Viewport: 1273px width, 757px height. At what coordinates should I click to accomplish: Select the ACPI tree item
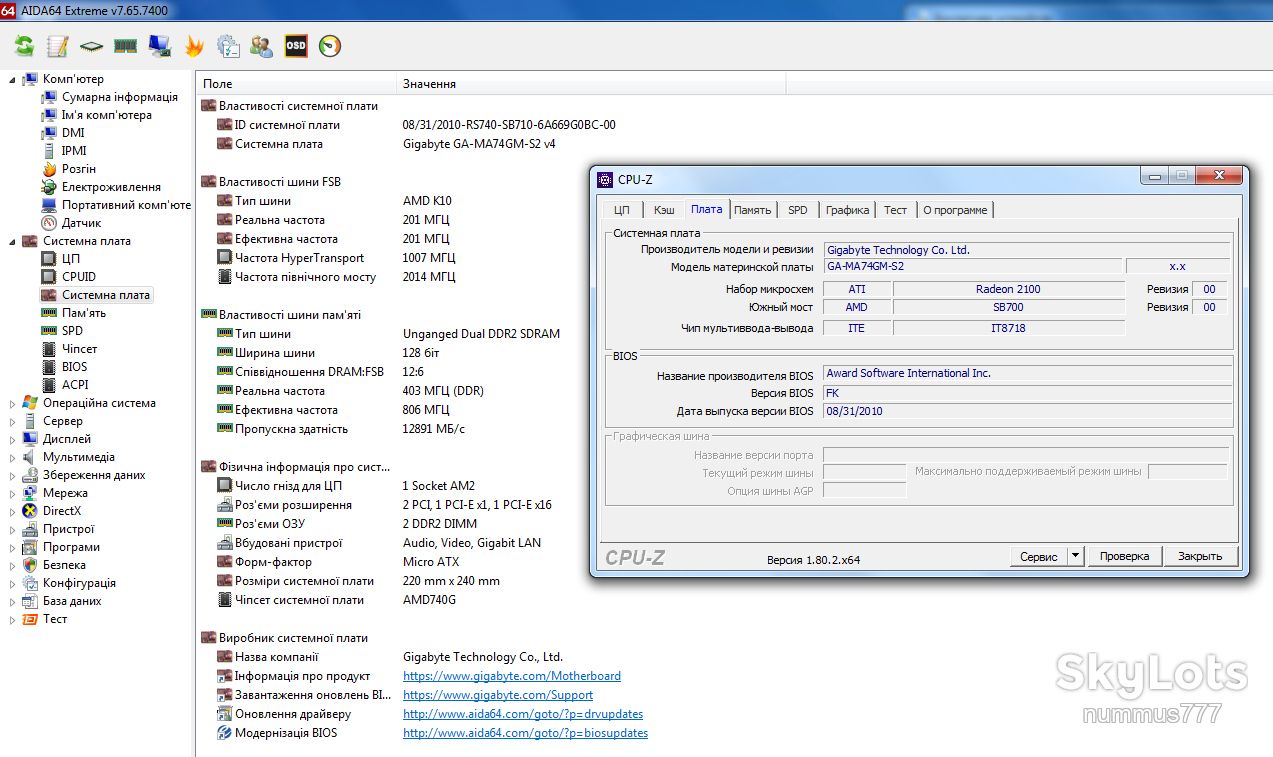[75, 385]
